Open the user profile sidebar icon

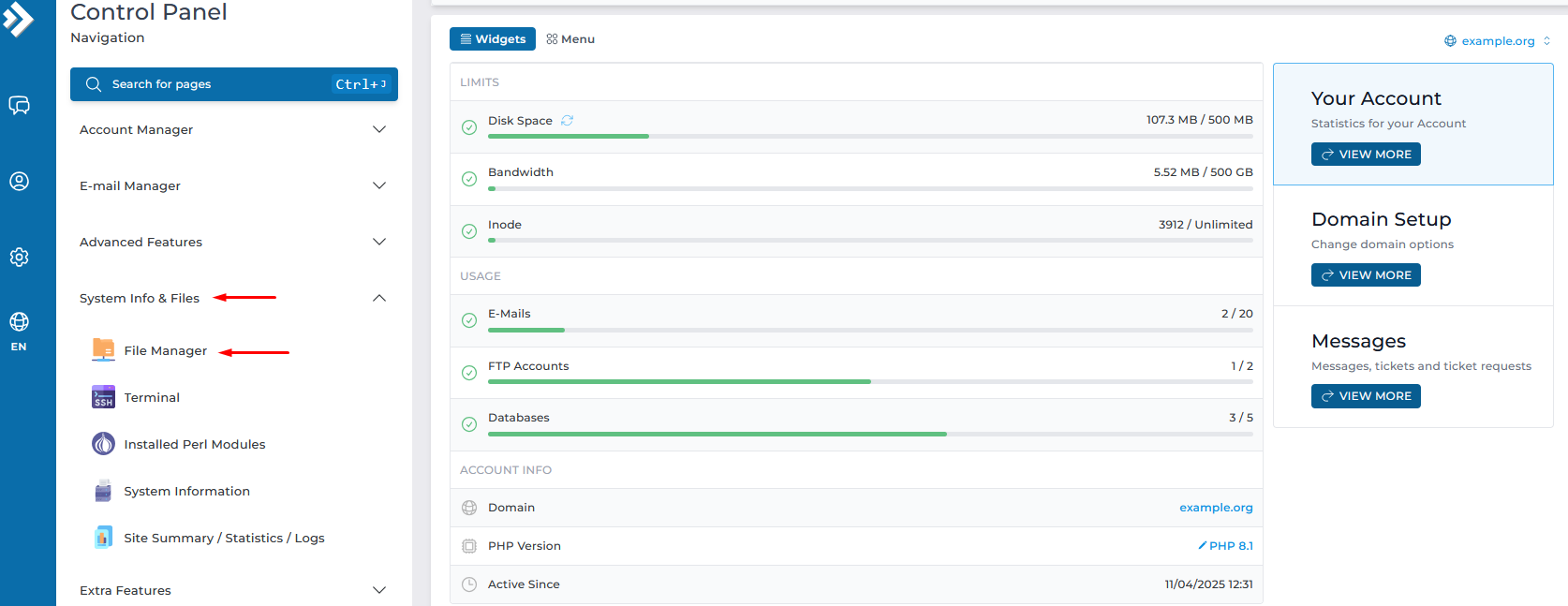[x=19, y=181]
